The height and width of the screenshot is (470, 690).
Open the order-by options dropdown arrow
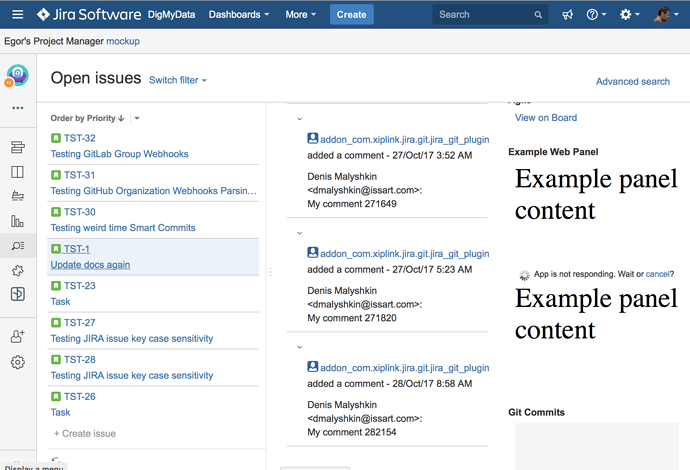(x=137, y=118)
